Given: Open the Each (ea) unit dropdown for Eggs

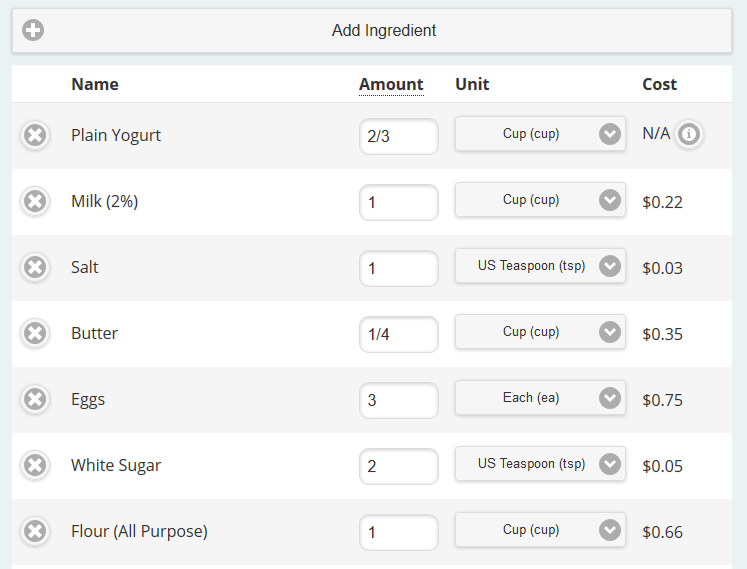Looking at the screenshot, I should 540,398.
